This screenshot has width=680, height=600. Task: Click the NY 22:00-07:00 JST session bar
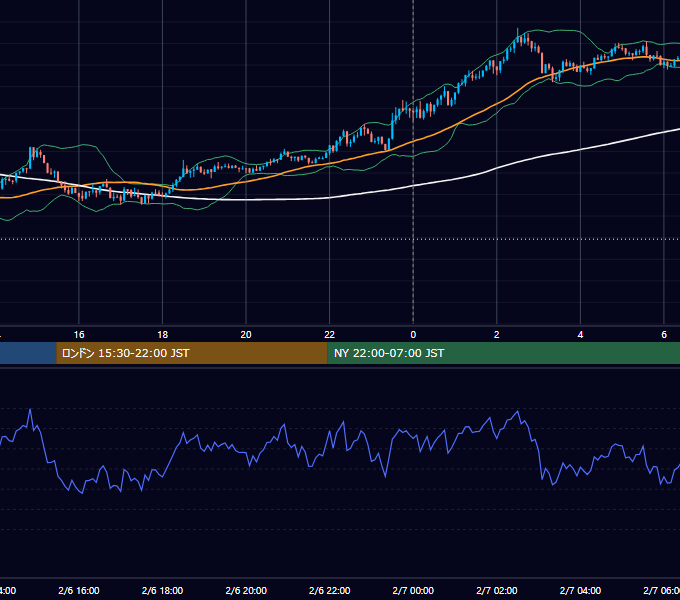[503, 353]
